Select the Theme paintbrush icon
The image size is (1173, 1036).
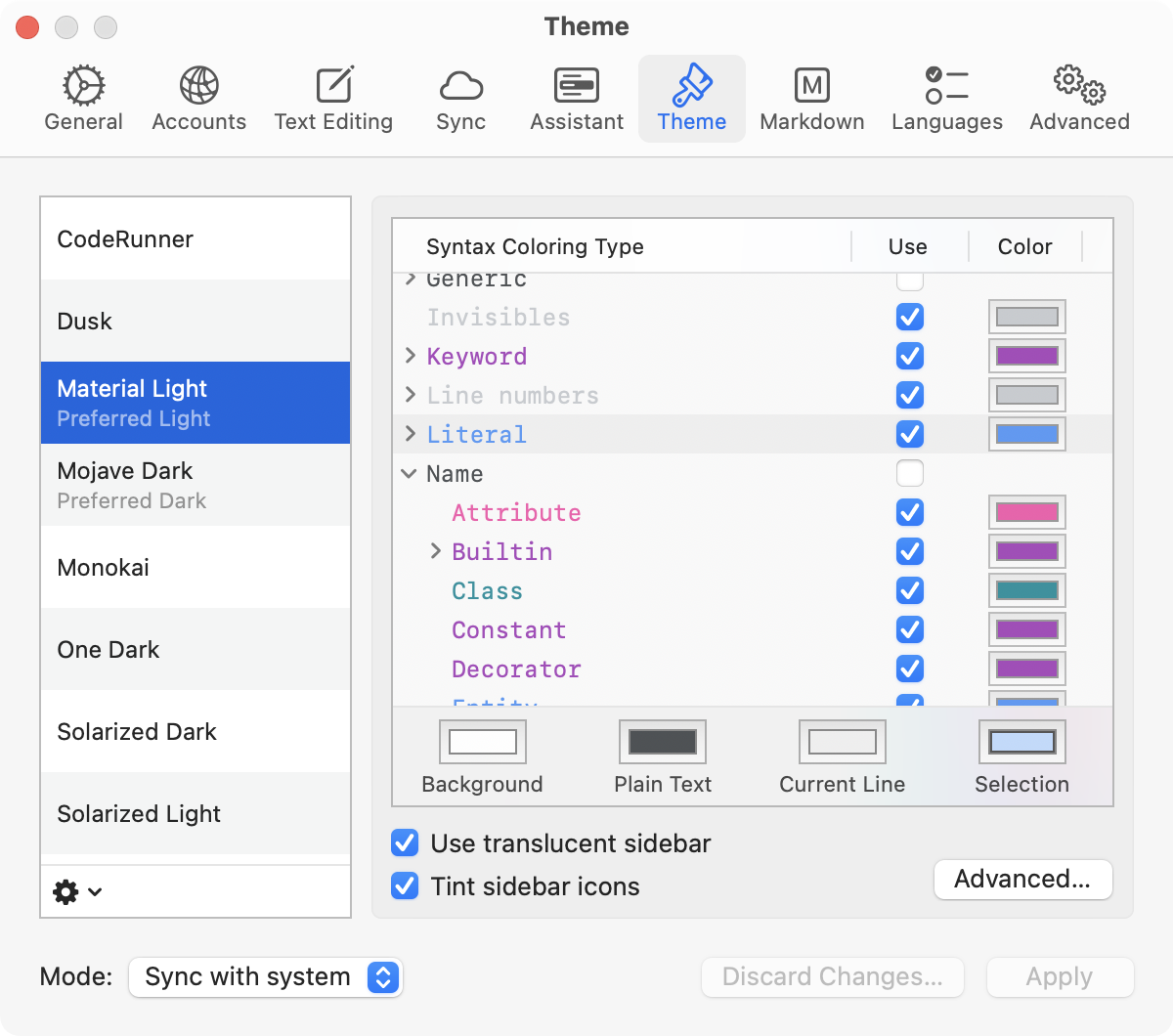click(x=692, y=85)
